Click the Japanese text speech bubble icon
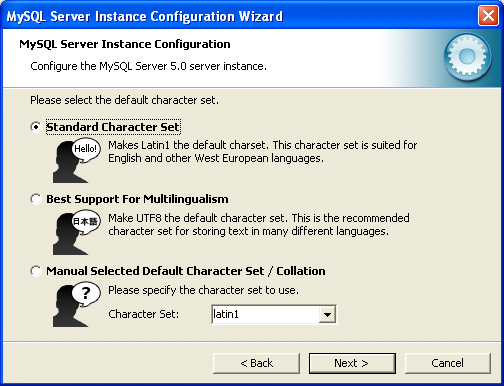Viewport: 504px width, 386px height. coord(76,232)
